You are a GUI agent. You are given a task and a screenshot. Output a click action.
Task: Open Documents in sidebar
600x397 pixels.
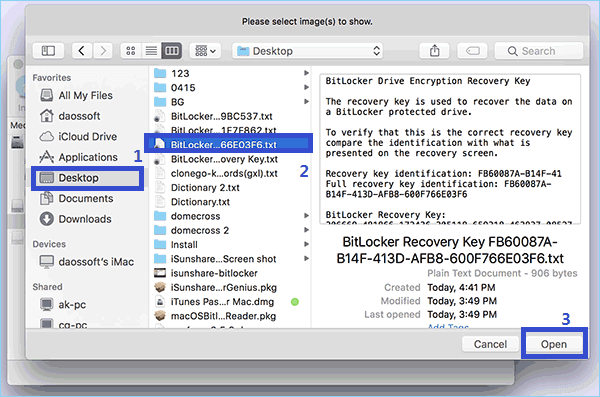click(86, 199)
